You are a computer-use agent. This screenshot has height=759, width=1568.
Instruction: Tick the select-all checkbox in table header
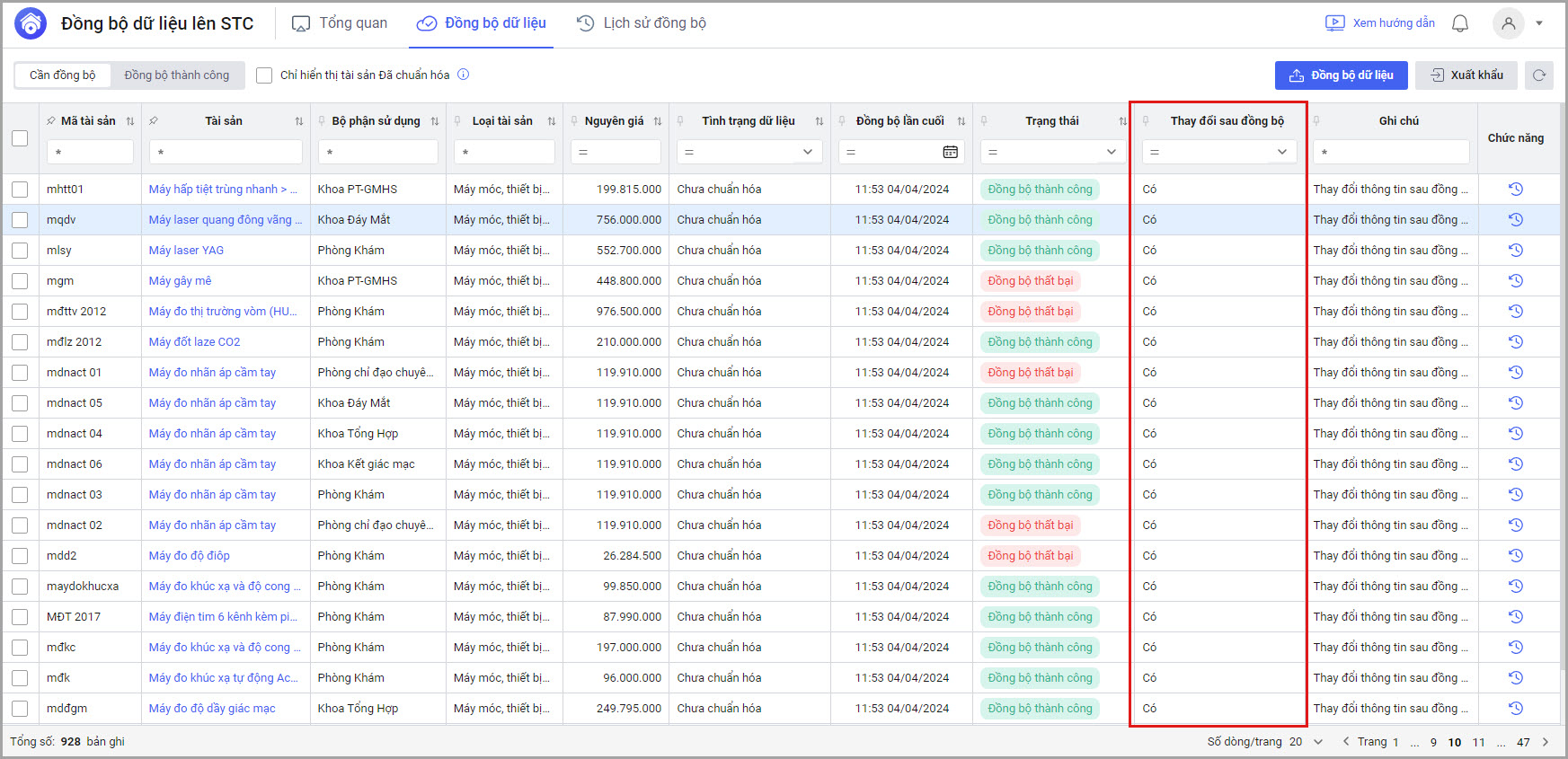click(x=20, y=138)
